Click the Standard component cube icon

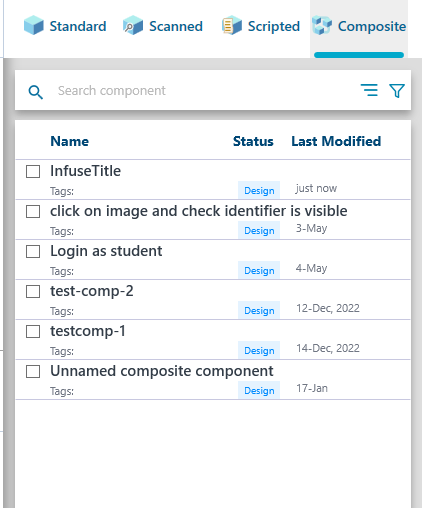click(x=34, y=25)
